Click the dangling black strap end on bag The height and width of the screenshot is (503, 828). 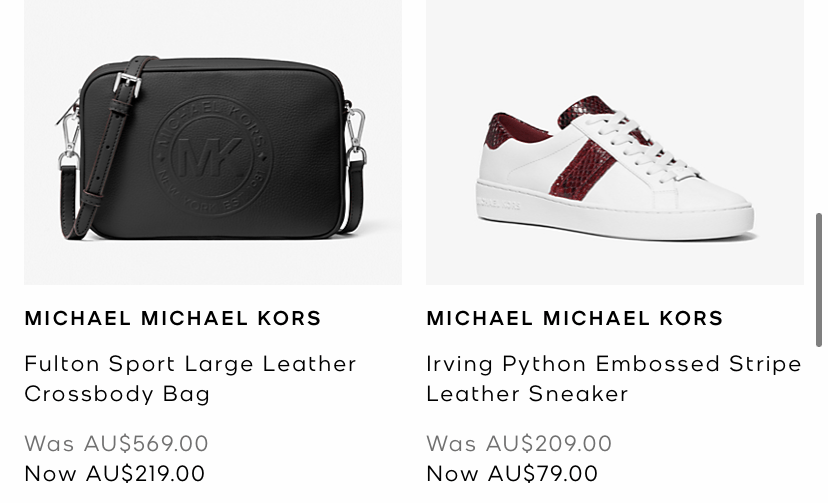[x=69, y=201]
